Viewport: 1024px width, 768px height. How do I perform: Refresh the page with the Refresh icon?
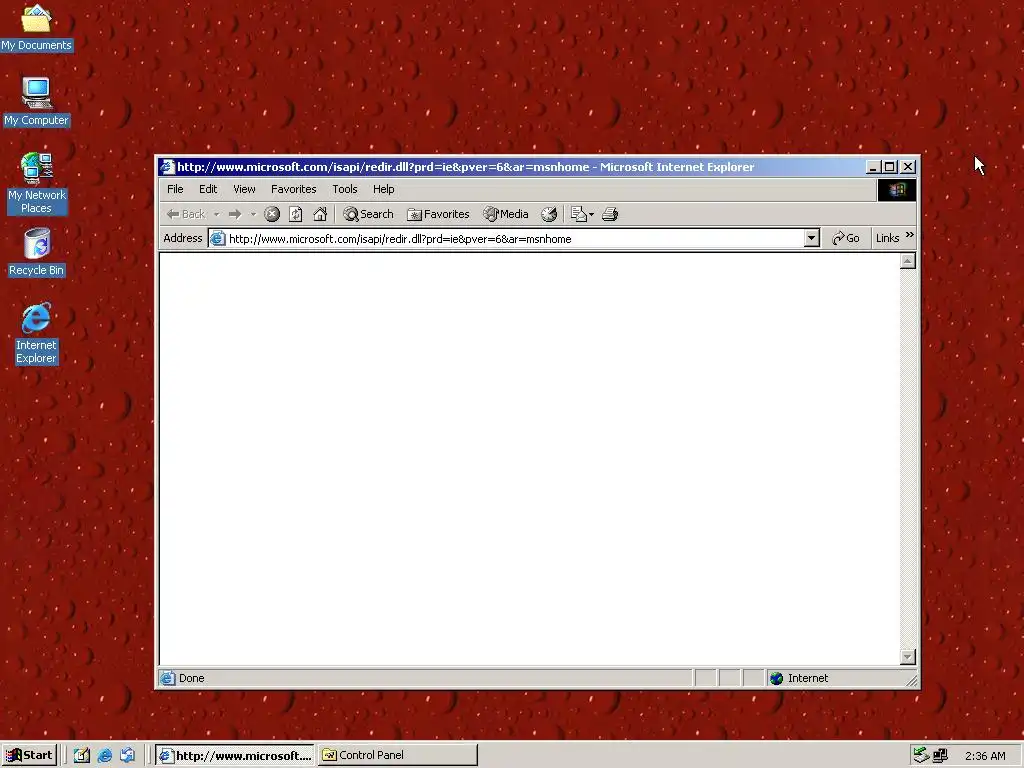[x=295, y=214]
